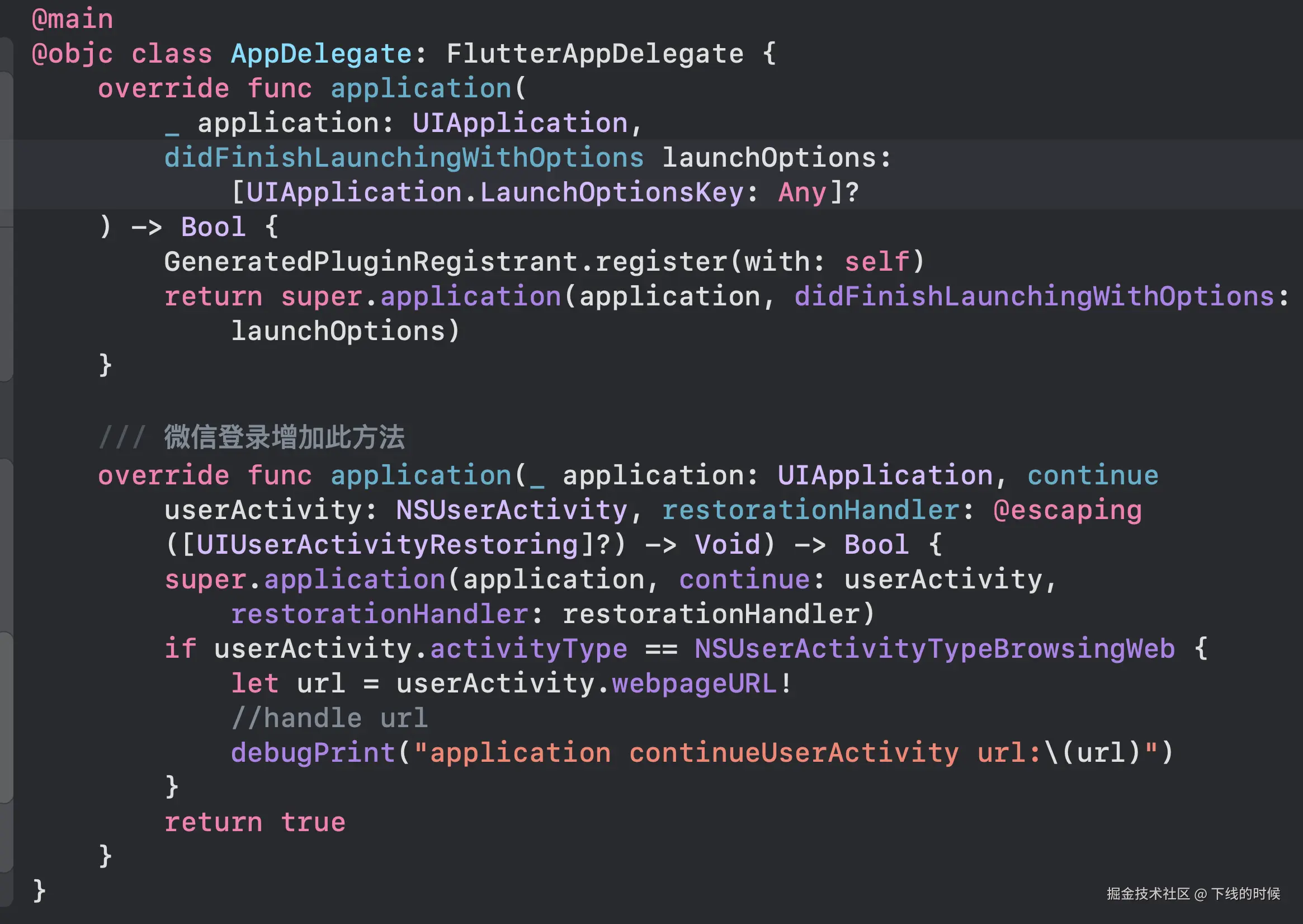Fold ribbon beside @objc class line
Screen dimensions: 1303x924
[6, 54]
